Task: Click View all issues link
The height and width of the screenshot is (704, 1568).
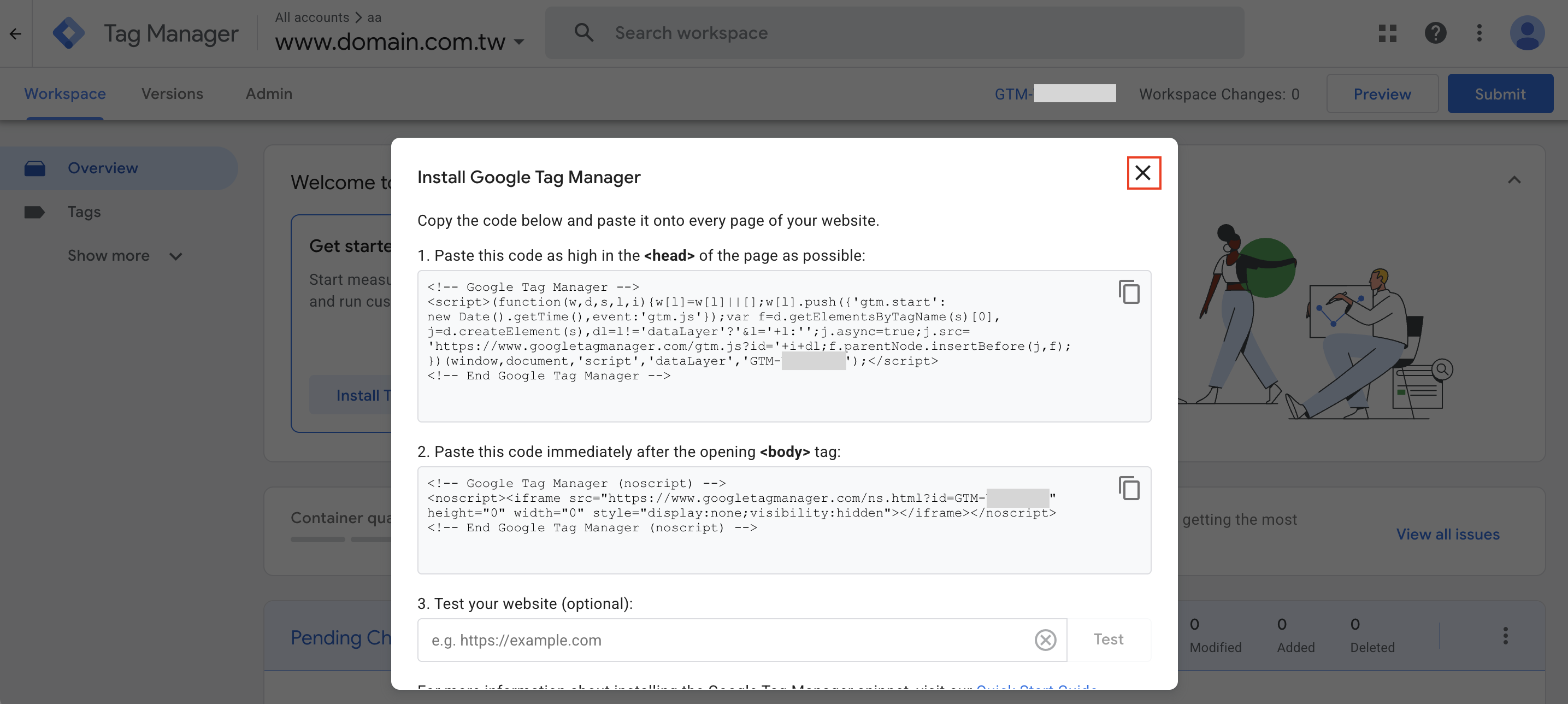Action: click(x=1447, y=534)
